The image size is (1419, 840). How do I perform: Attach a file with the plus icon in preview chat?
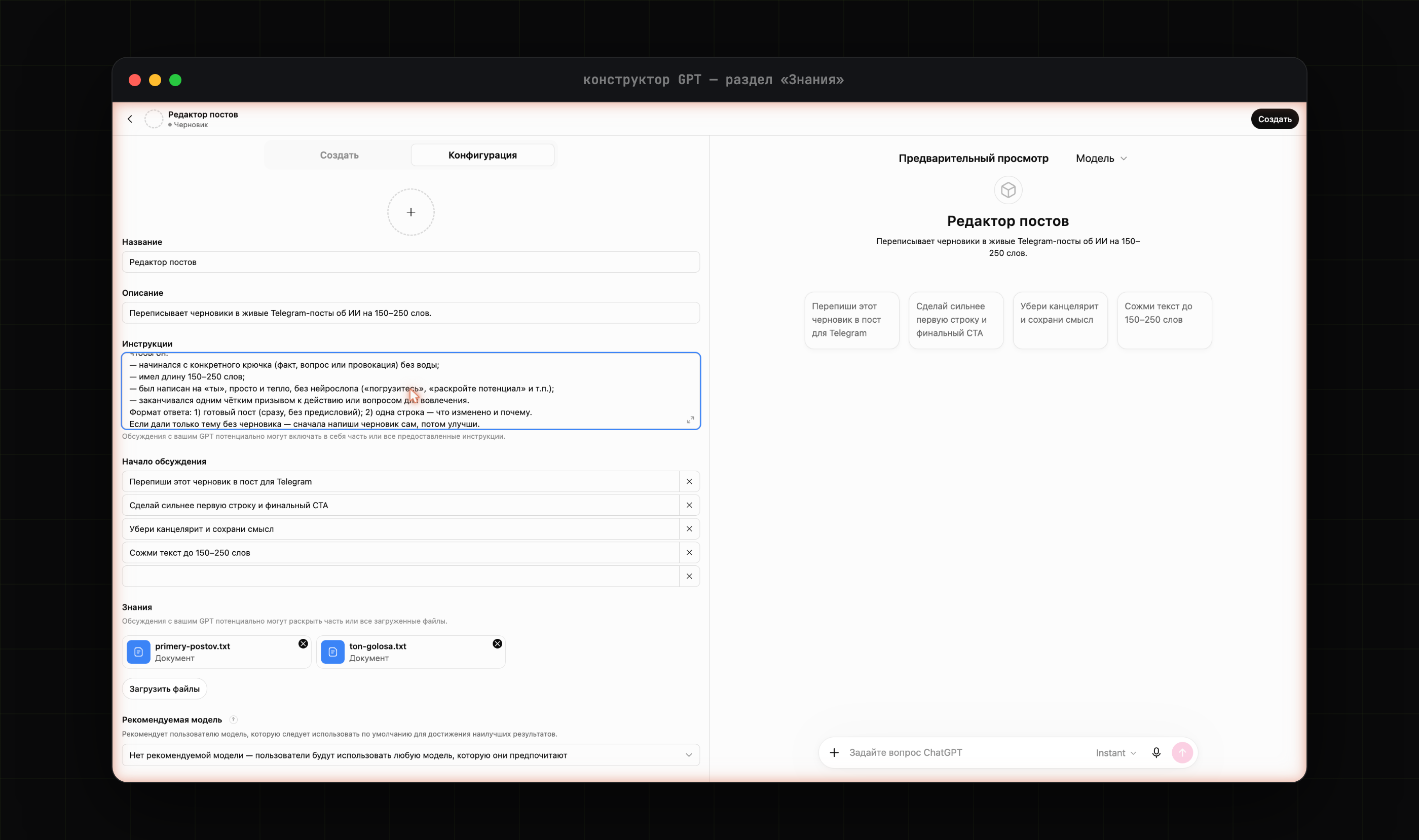835,753
